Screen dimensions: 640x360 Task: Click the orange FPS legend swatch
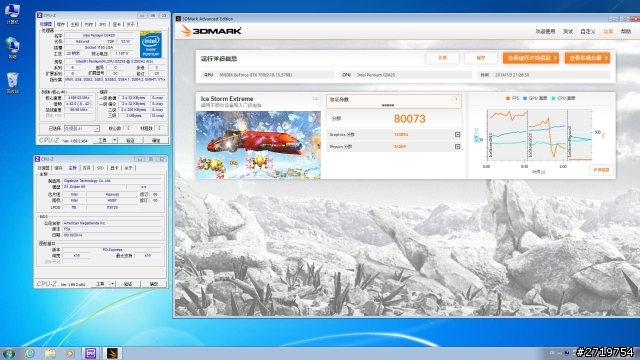[508, 98]
